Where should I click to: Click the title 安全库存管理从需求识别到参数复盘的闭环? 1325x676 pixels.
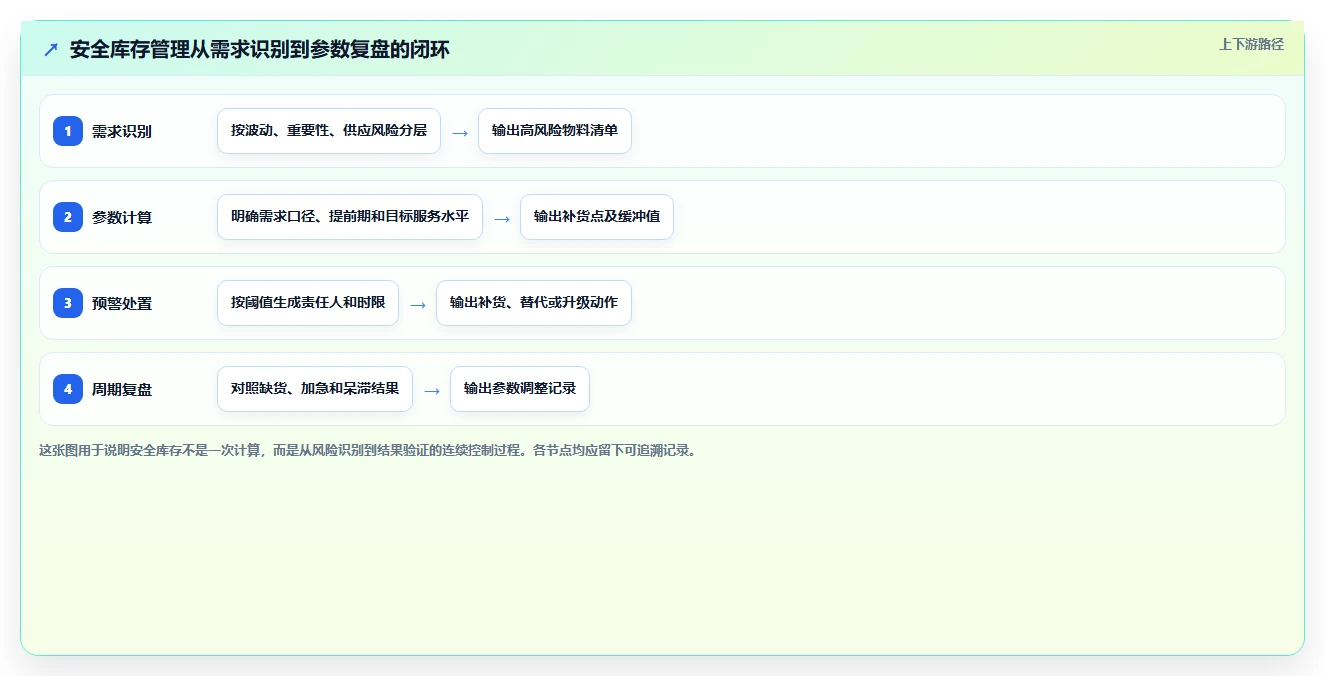[x=260, y=49]
